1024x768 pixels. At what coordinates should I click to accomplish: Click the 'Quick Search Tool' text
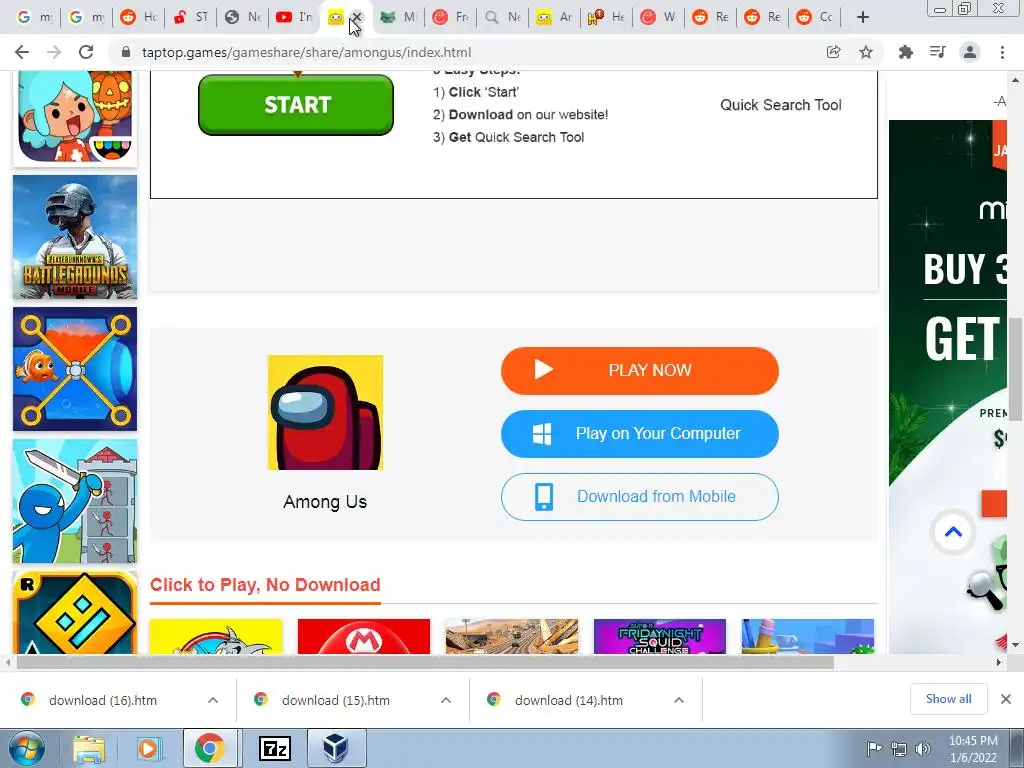click(781, 104)
